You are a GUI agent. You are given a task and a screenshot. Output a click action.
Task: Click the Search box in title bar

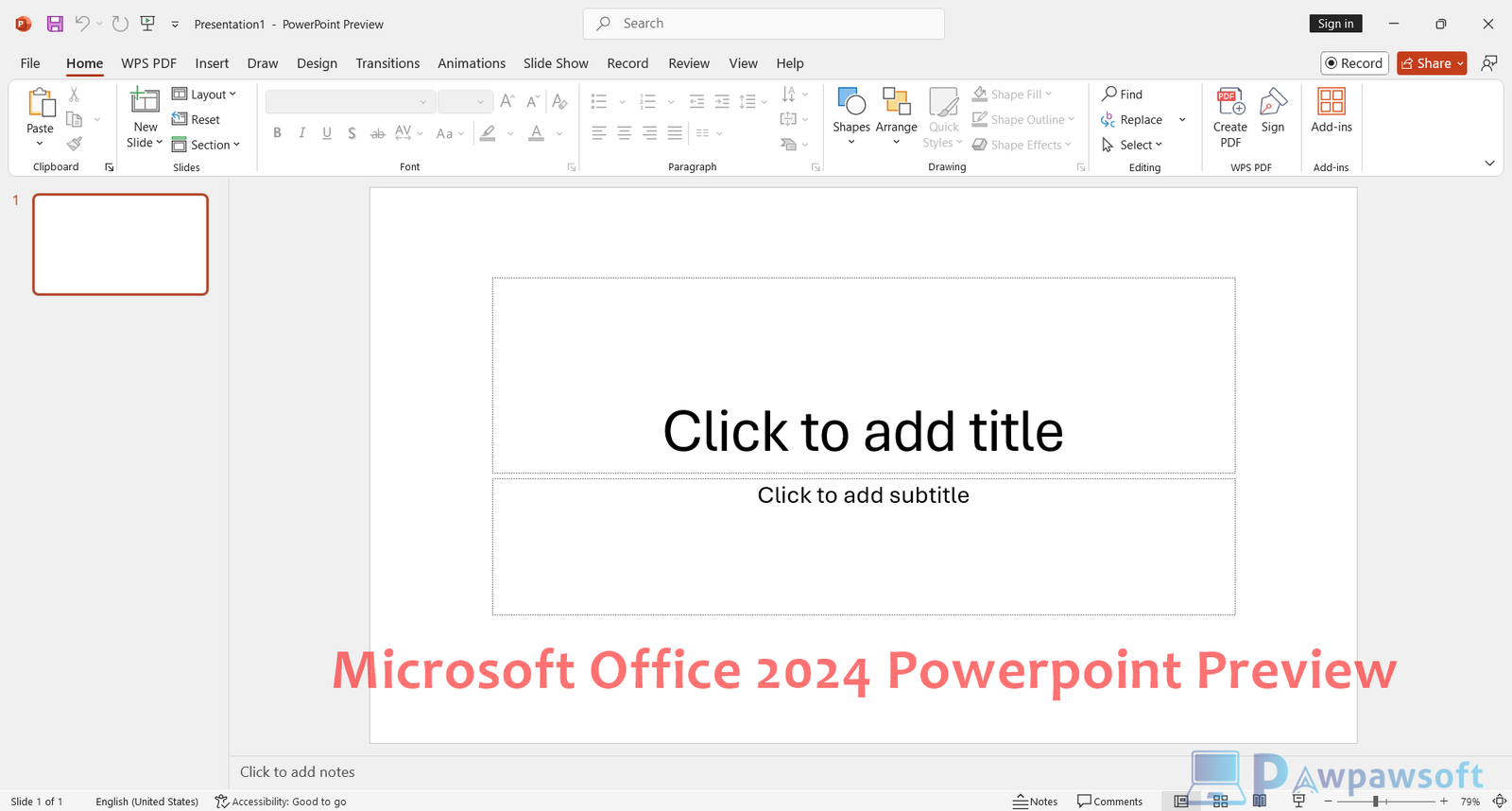[764, 24]
